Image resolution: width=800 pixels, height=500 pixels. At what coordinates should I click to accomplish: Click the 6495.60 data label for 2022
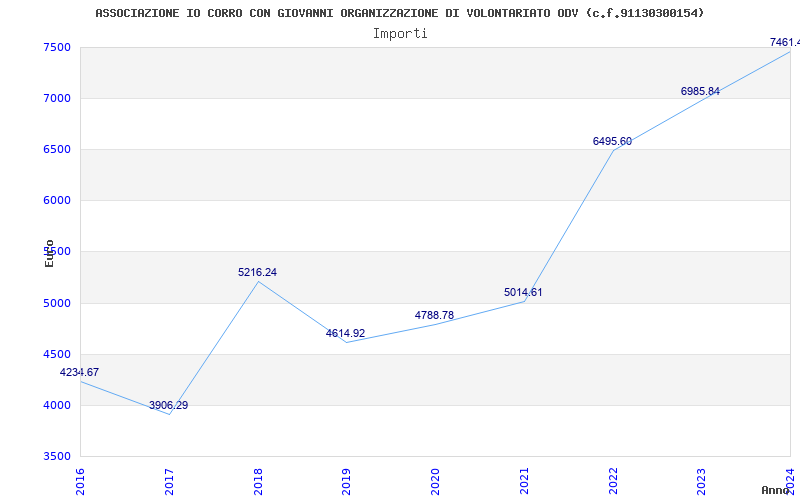(x=612, y=141)
